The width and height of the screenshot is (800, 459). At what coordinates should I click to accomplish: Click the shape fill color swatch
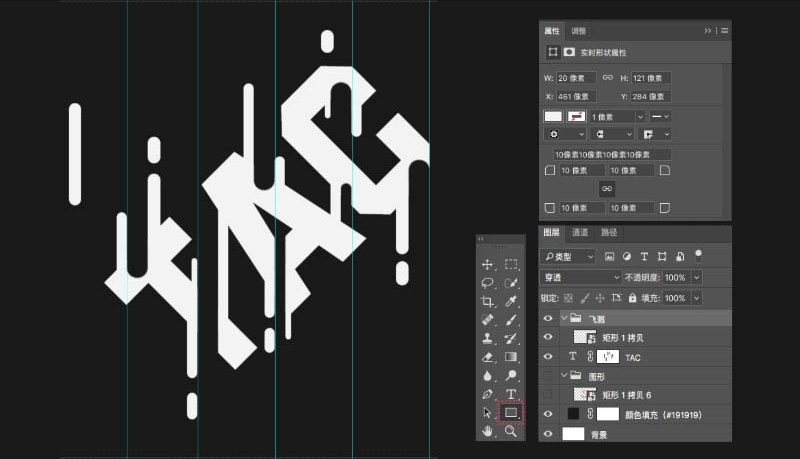click(553, 116)
